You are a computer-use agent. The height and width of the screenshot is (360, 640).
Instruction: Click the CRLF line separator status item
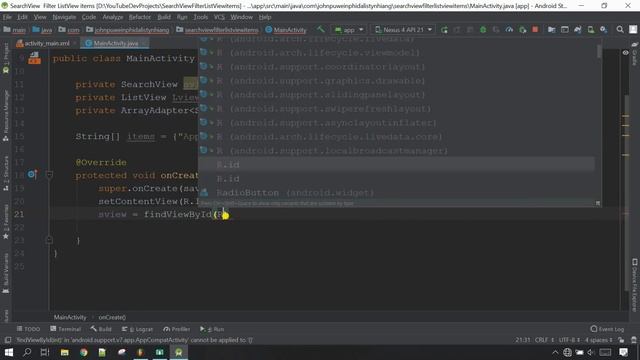tap(544, 340)
